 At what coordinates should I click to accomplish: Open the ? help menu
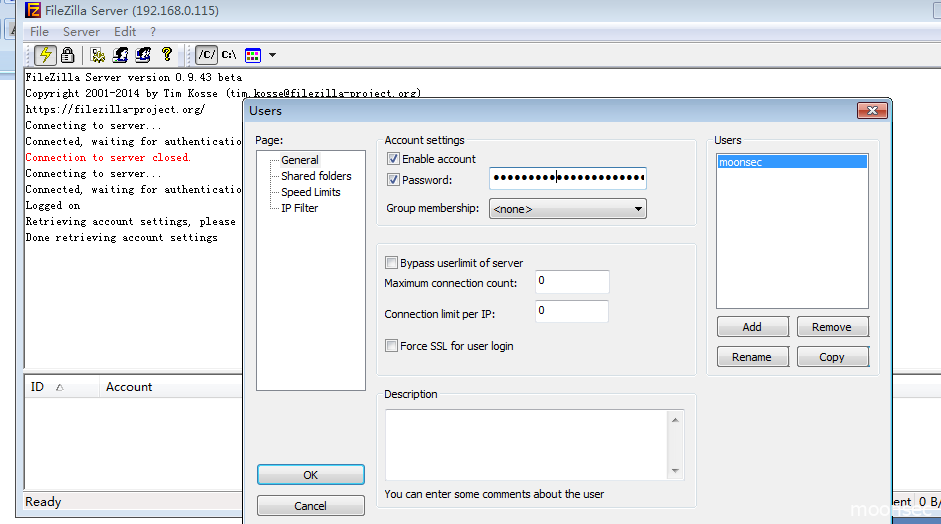[153, 32]
